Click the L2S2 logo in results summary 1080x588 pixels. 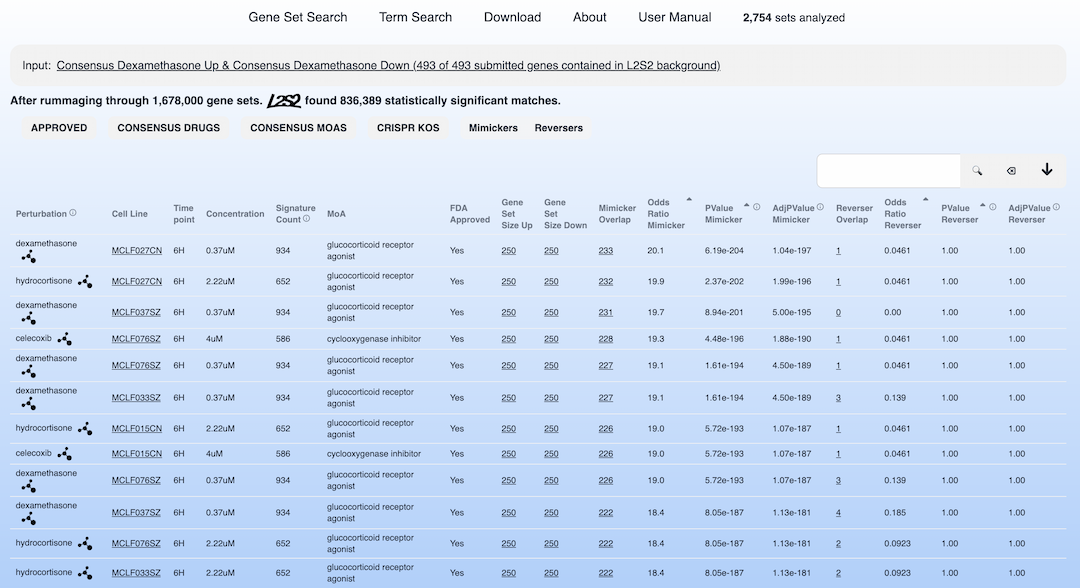[x=284, y=101]
